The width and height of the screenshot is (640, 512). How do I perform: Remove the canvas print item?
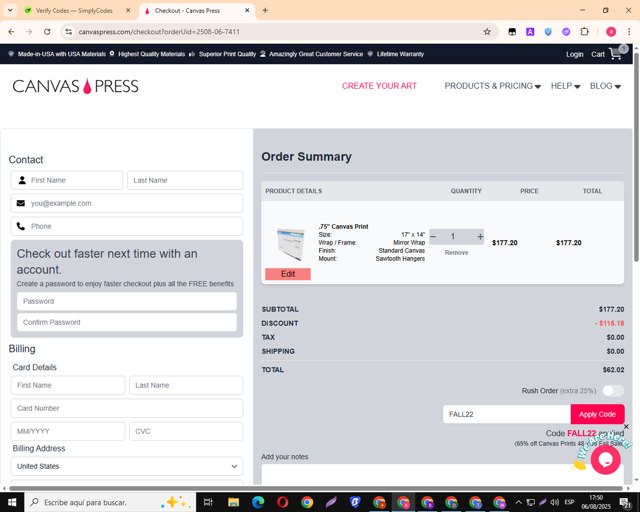point(456,253)
